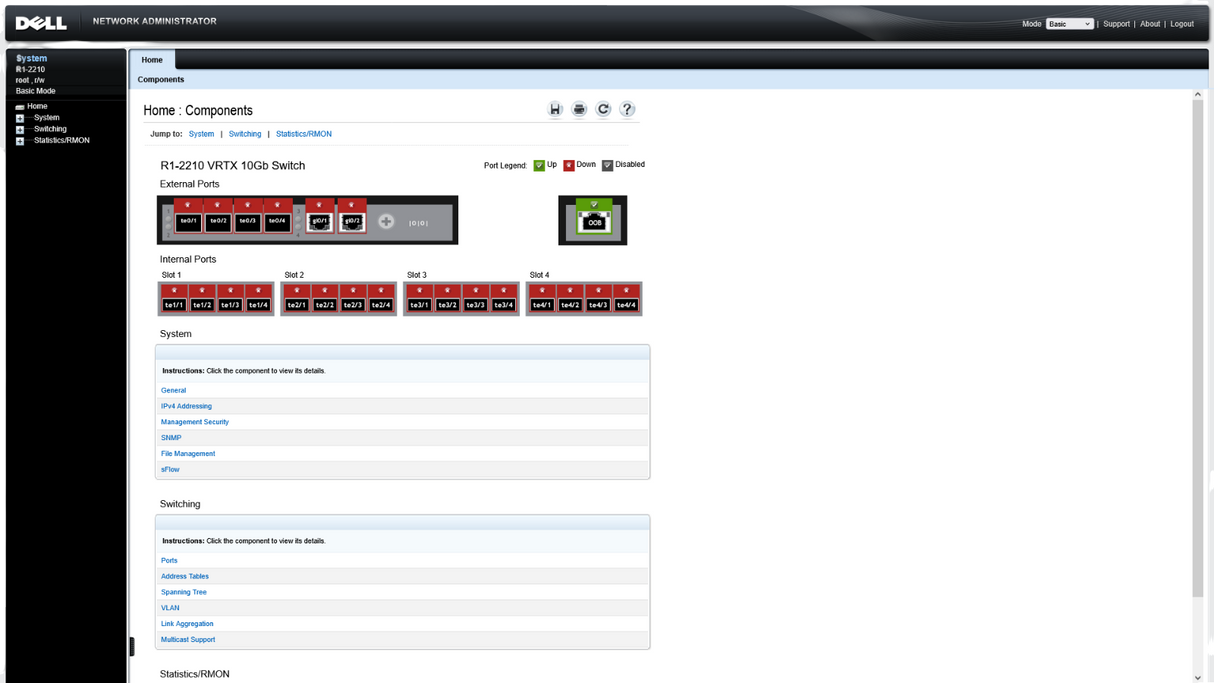Refresh the Components page

click(603, 109)
